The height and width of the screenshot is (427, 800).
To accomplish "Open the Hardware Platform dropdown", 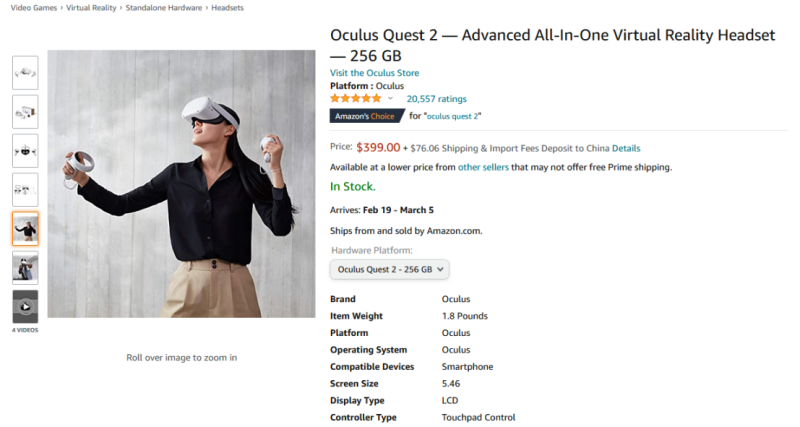I will 390,269.
